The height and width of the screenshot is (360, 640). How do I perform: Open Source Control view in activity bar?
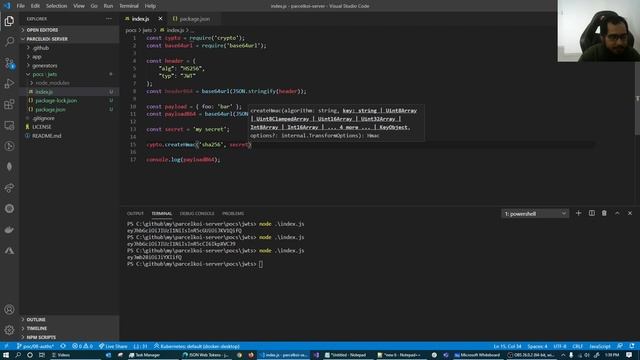click(x=9, y=63)
